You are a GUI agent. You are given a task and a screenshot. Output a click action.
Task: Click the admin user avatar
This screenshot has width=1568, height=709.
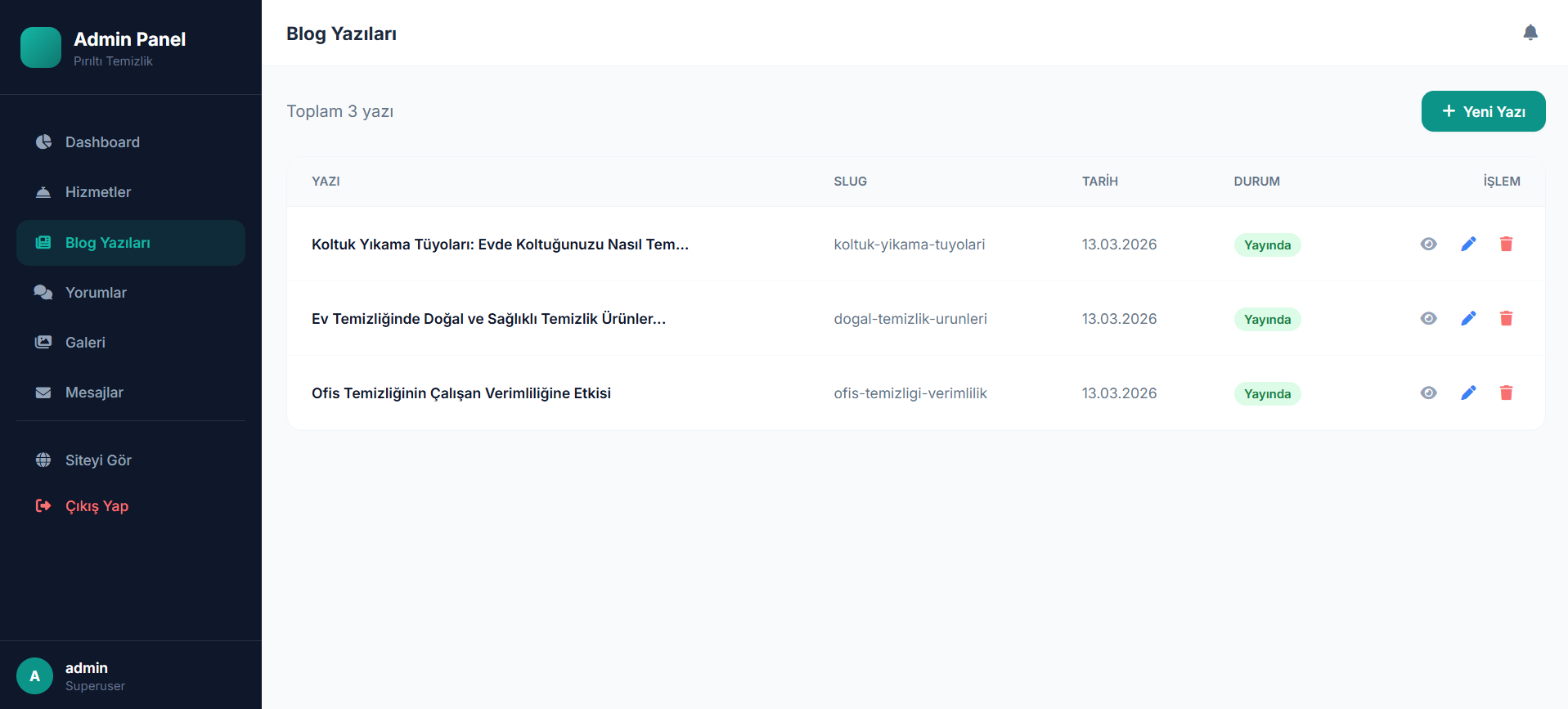click(x=34, y=675)
